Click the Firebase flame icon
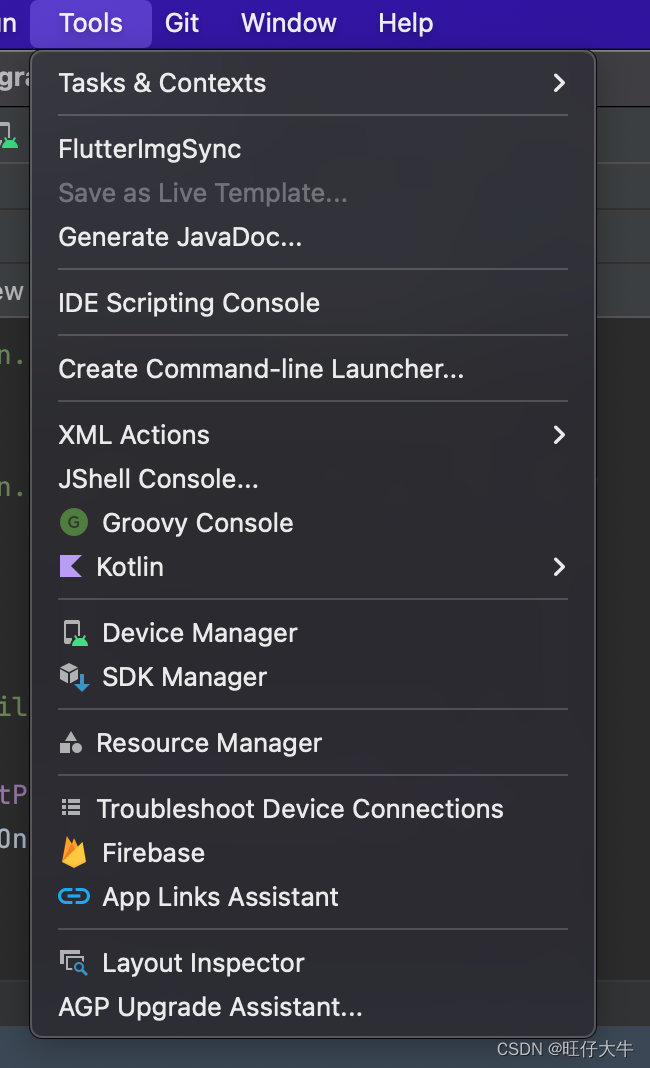The width and height of the screenshot is (650, 1068). pyautogui.click(x=74, y=853)
